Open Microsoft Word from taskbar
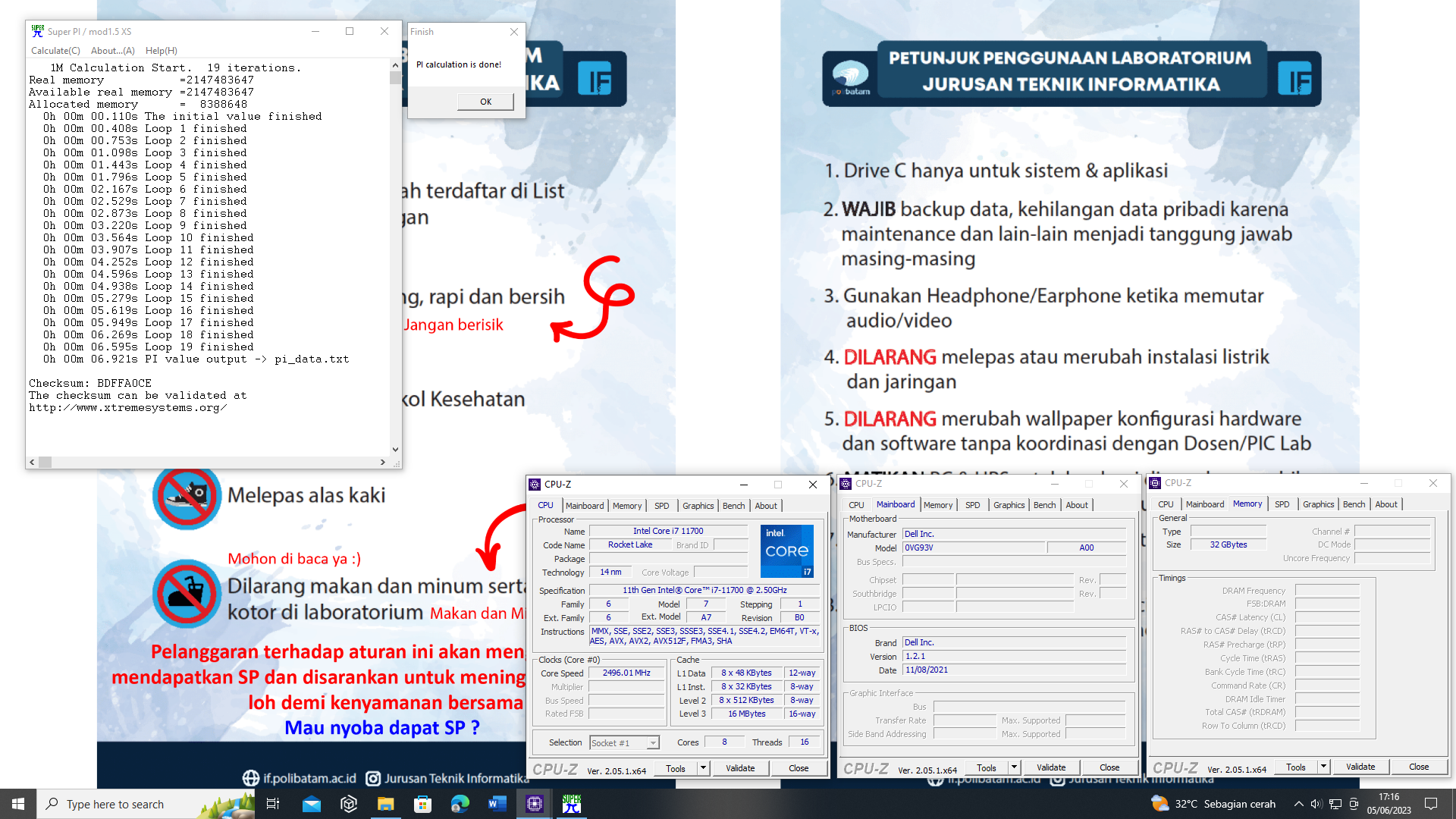 [497, 804]
